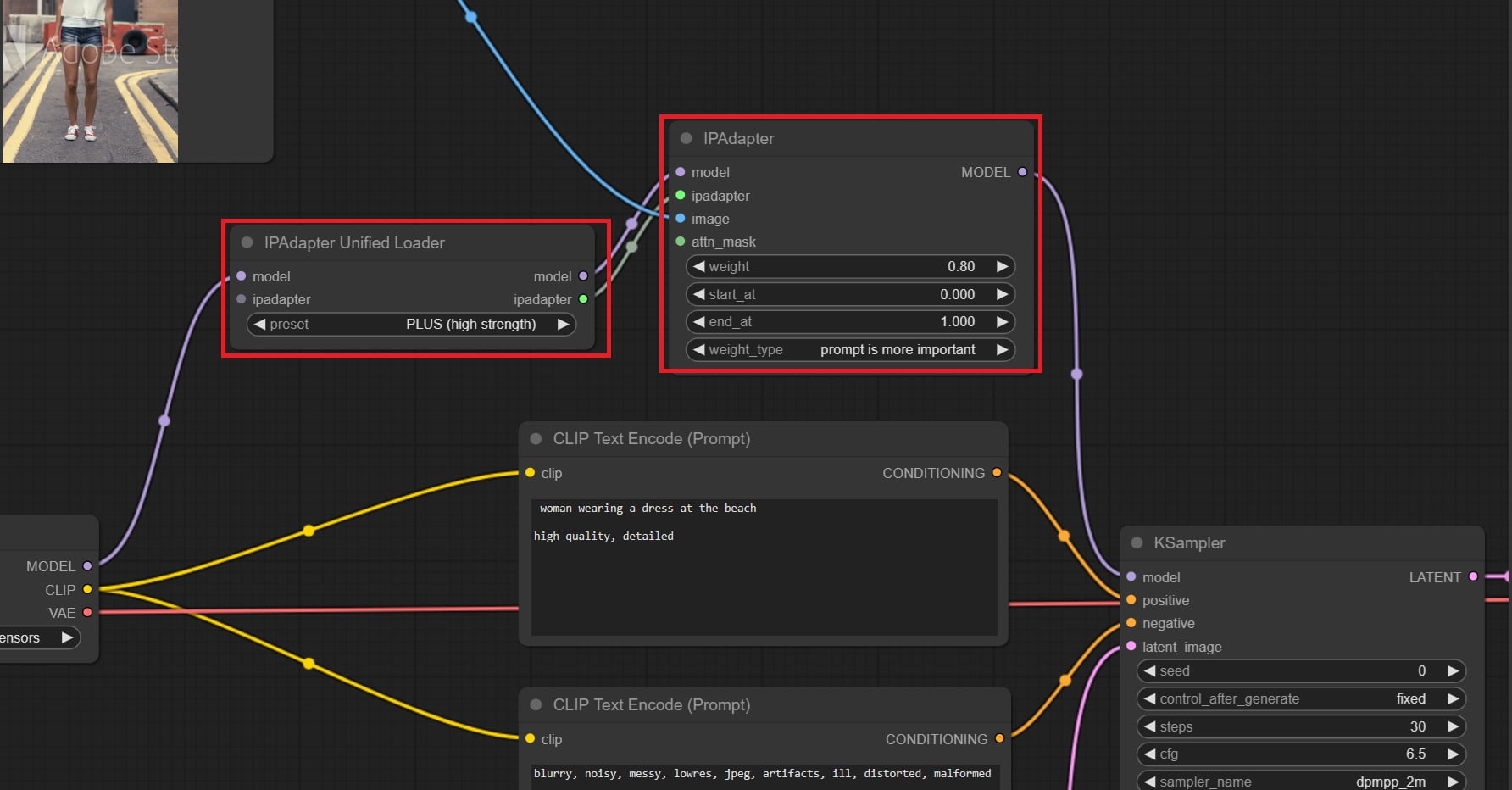Open the preset dropdown showing PLUS (high strength)
The image size is (1512, 790).
click(x=411, y=324)
